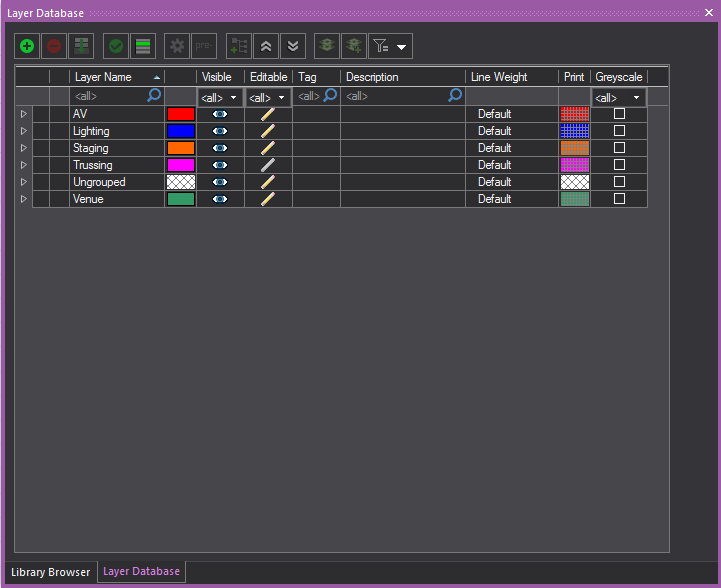The width and height of the screenshot is (721, 588).
Task: Click the green checkmark toolbar icon
Action: tap(116, 46)
